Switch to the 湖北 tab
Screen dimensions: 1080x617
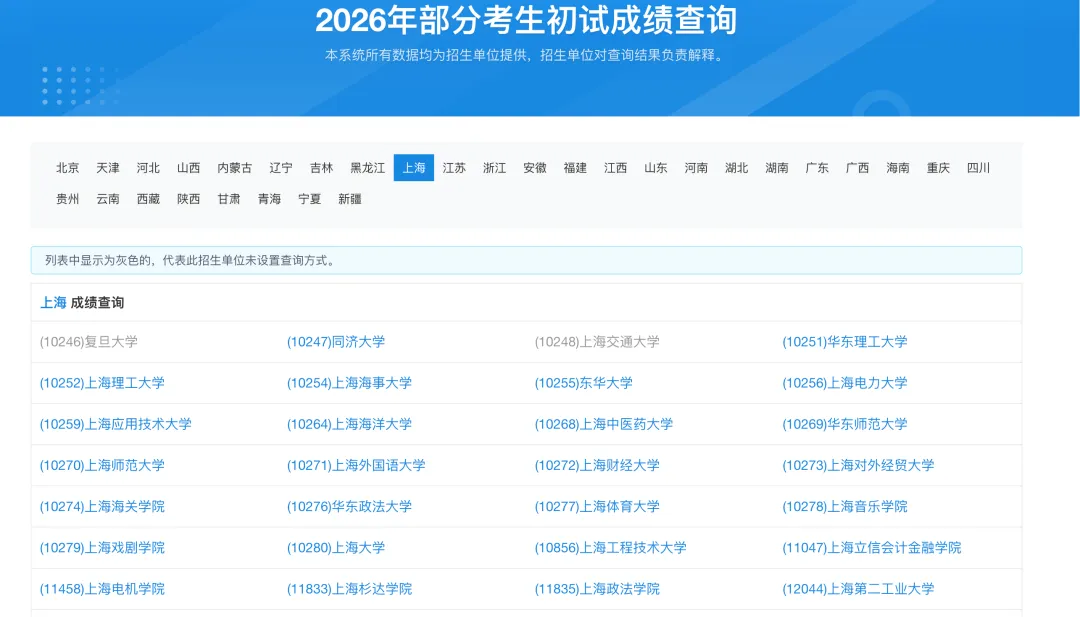point(736,167)
